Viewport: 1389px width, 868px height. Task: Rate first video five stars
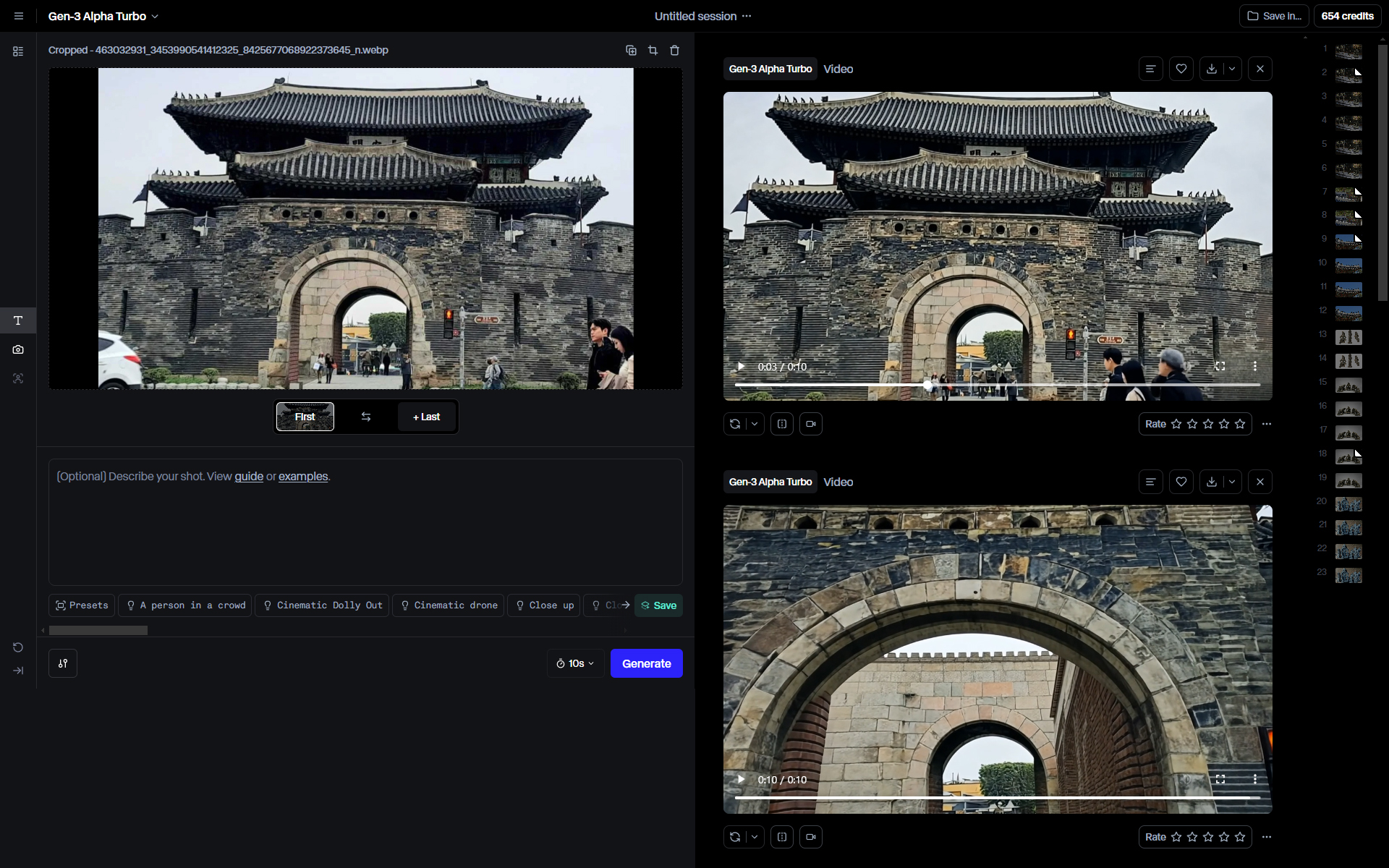tap(1240, 424)
